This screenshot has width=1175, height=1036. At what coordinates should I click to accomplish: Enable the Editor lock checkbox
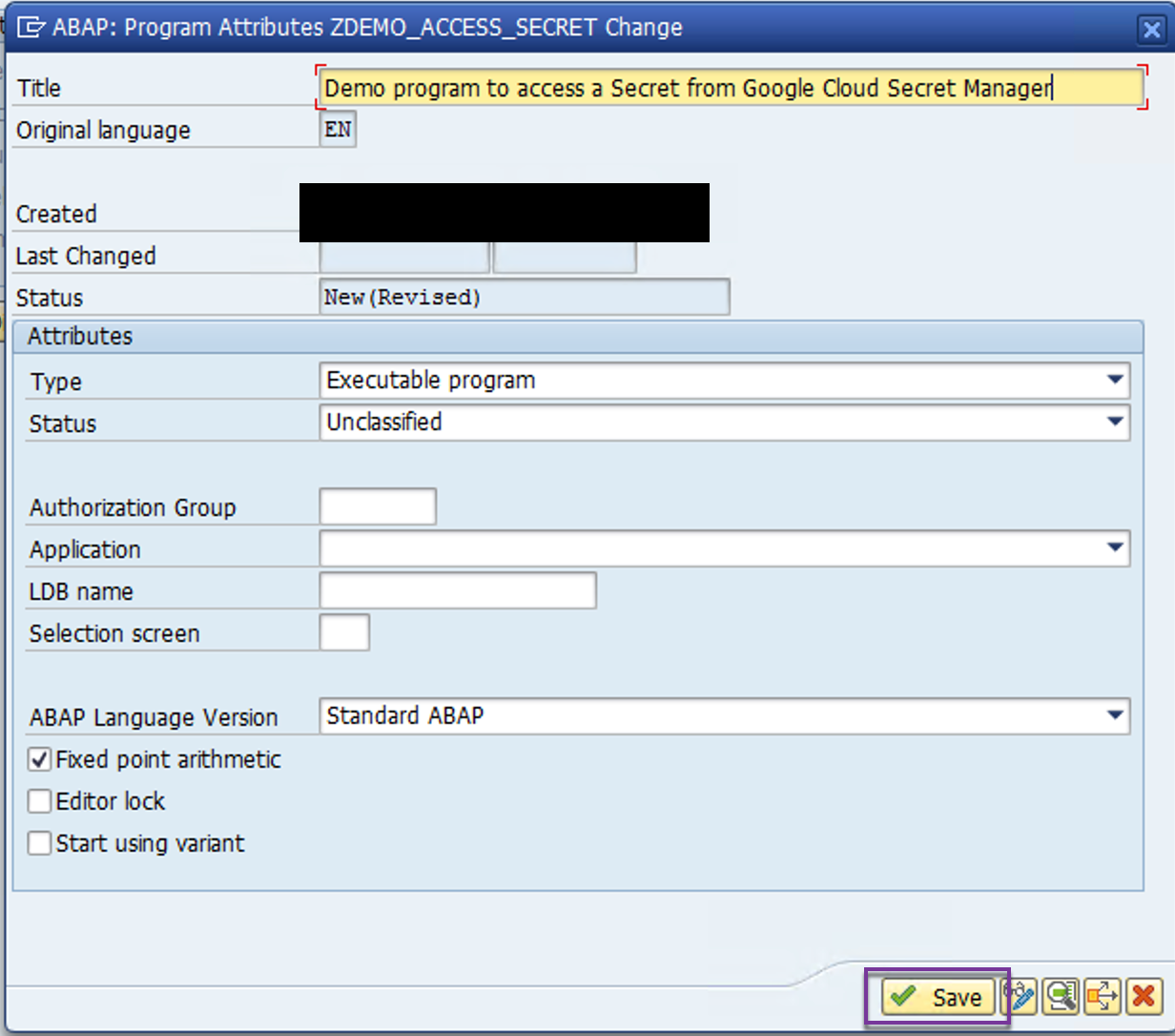tap(40, 802)
